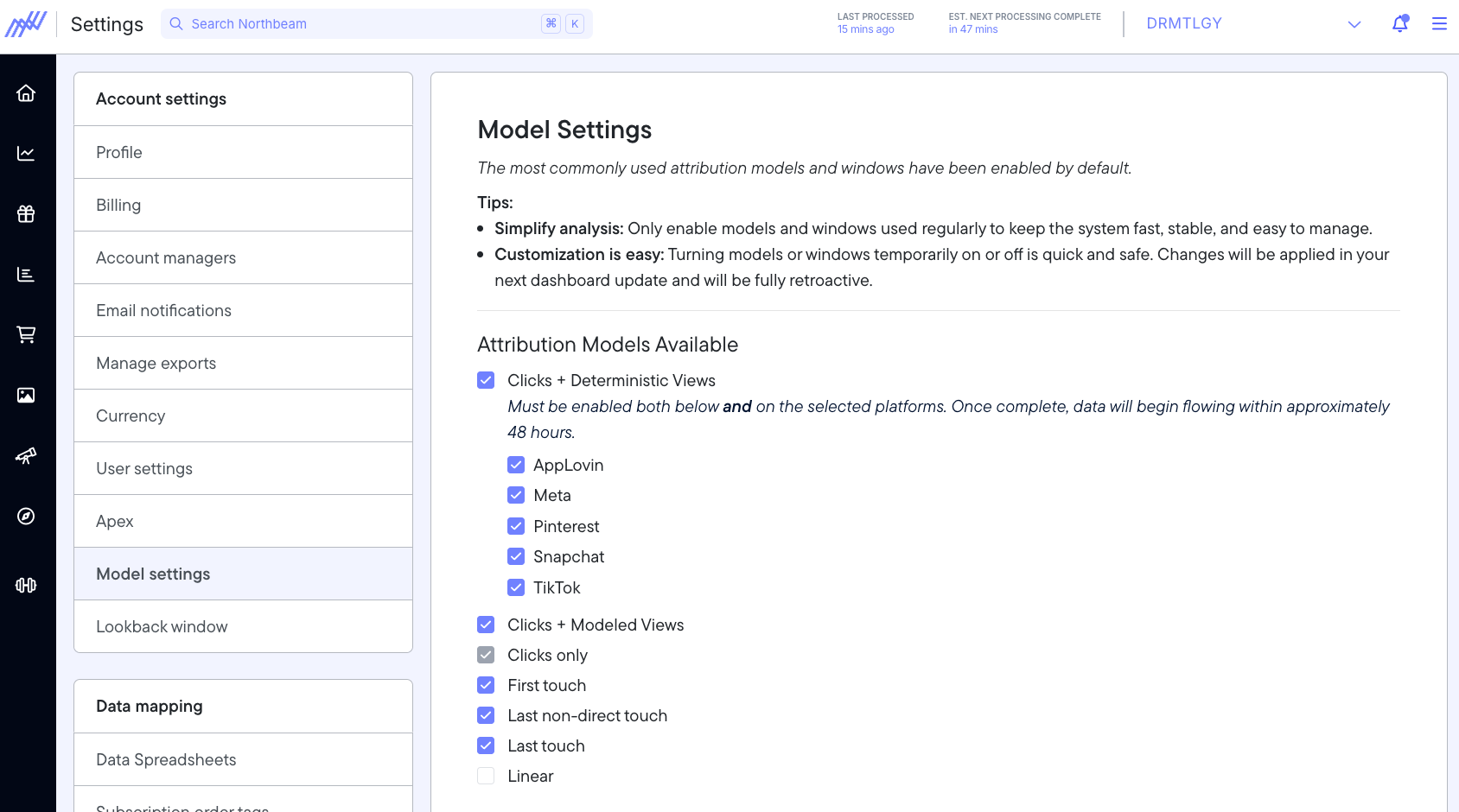Click the Northbeam logo icon
This screenshot has width=1459, height=812.
pos(26,24)
